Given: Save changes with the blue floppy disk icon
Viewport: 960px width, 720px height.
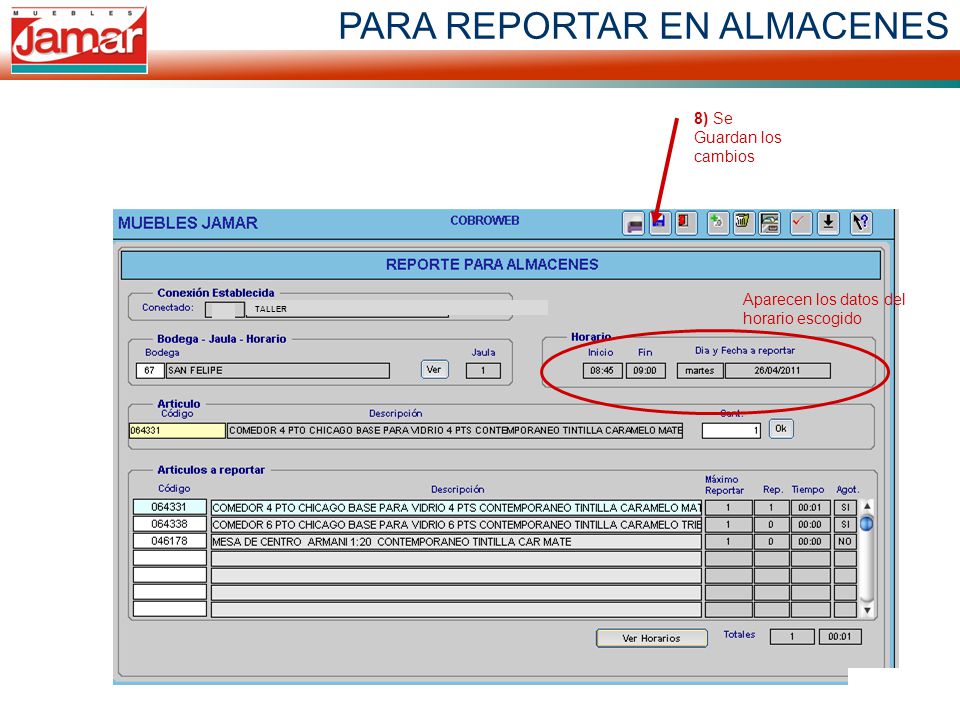Looking at the screenshot, I should point(660,223).
